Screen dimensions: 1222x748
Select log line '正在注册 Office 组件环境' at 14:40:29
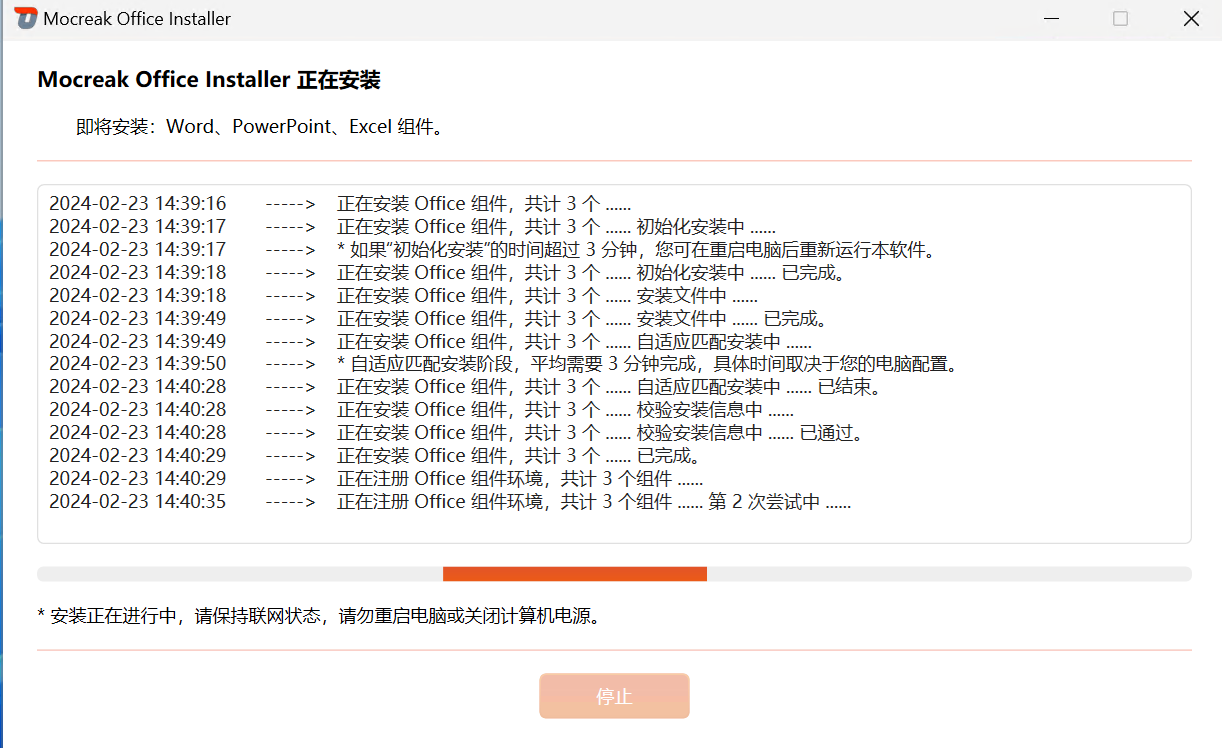376,480
